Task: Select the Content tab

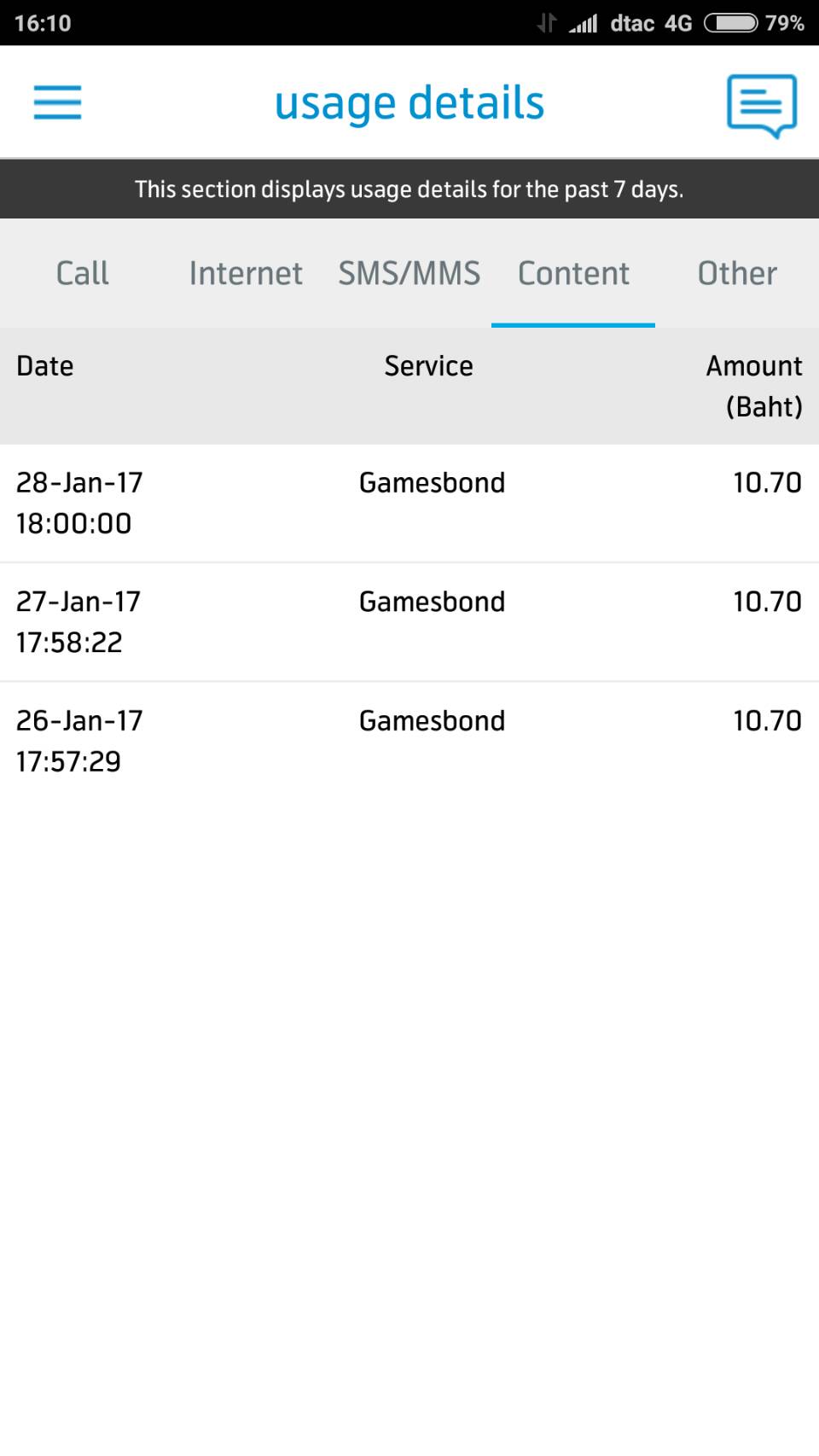Action: tap(573, 273)
